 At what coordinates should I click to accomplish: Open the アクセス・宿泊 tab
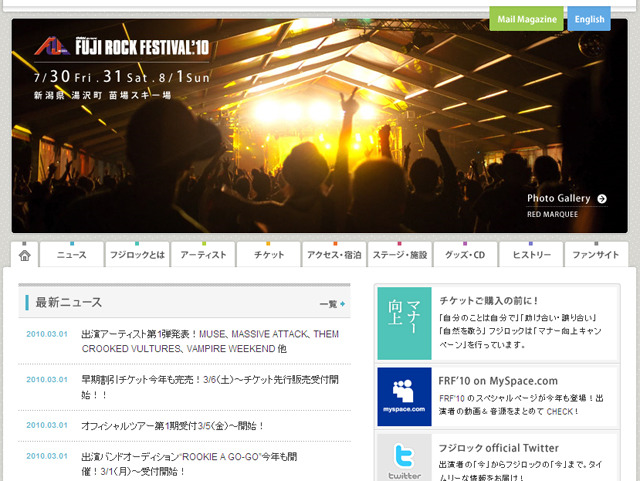(334, 254)
